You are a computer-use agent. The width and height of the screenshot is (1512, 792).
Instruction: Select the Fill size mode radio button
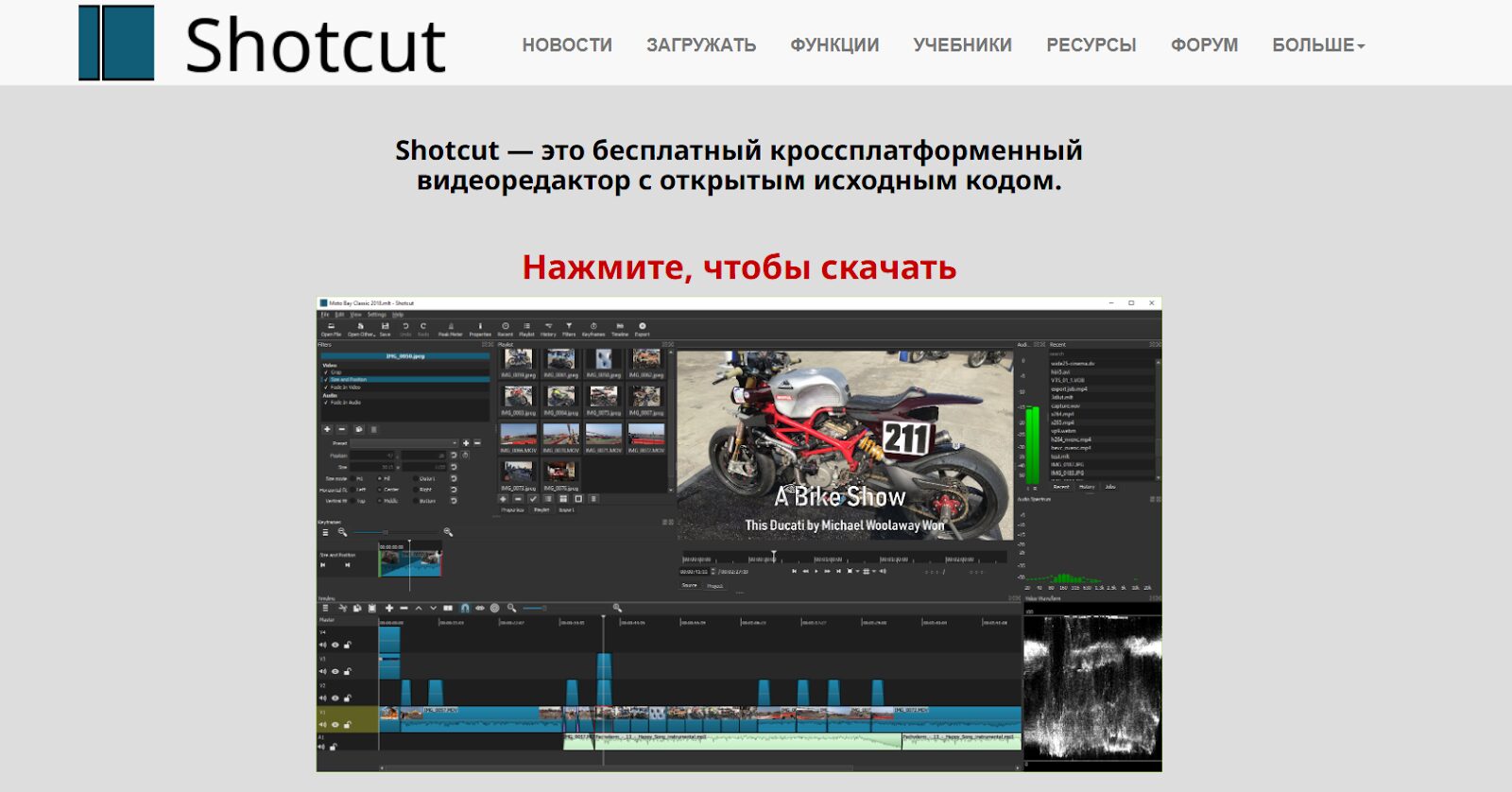pyautogui.click(x=379, y=478)
